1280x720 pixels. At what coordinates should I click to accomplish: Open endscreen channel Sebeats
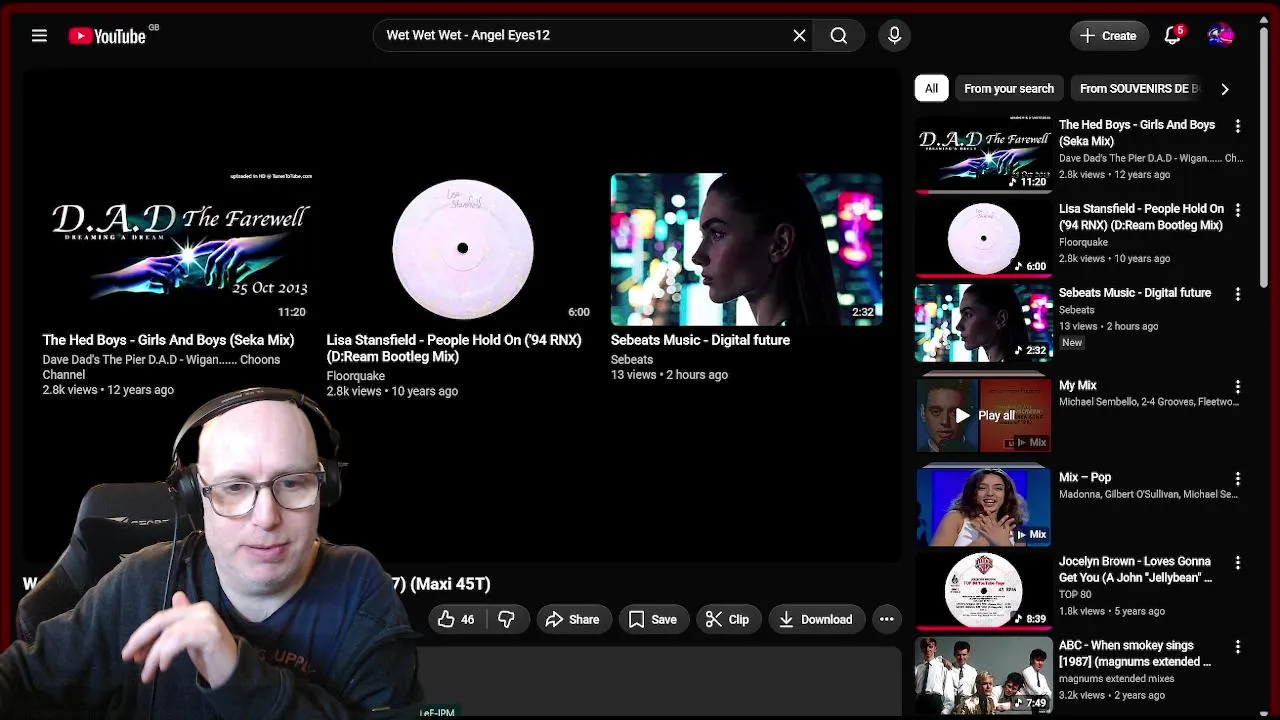pyautogui.click(x=632, y=359)
